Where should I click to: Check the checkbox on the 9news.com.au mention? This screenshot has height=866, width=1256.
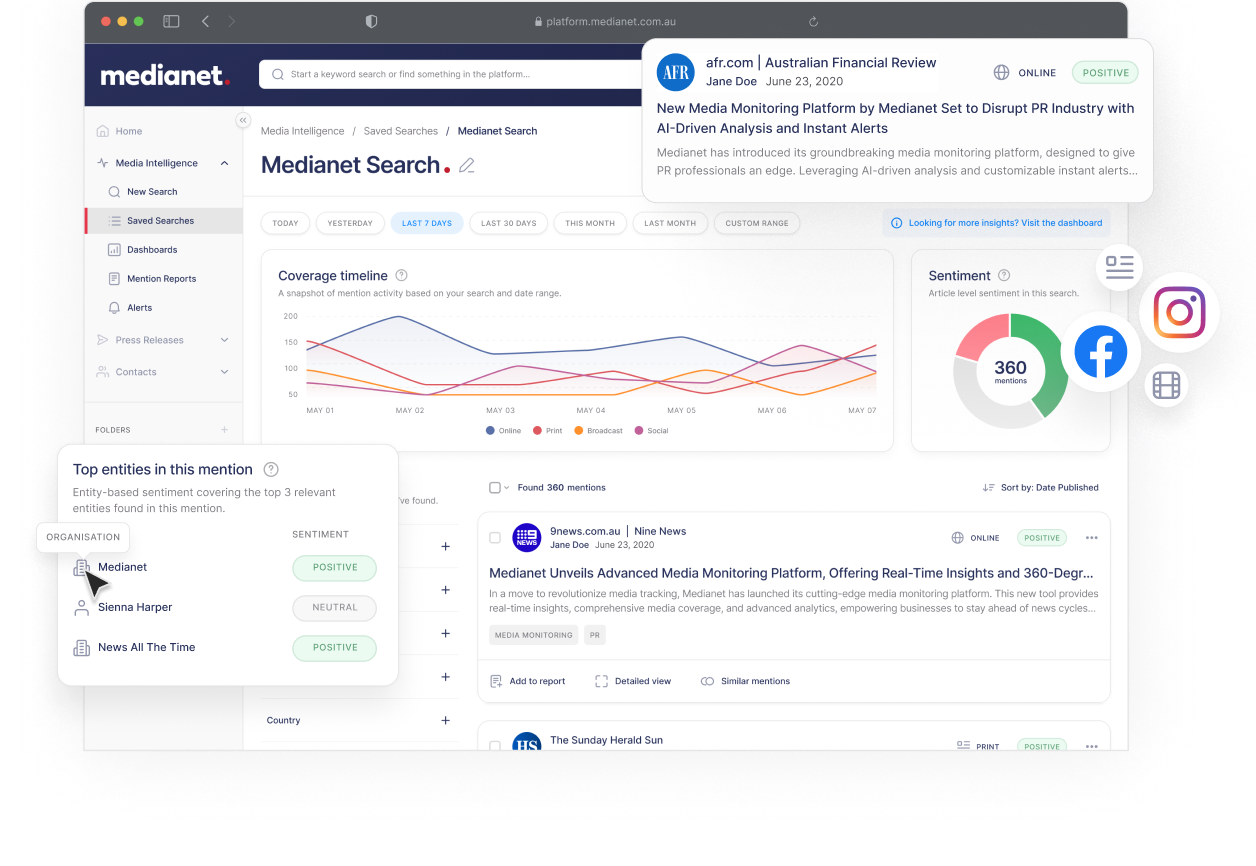pyautogui.click(x=495, y=537)
